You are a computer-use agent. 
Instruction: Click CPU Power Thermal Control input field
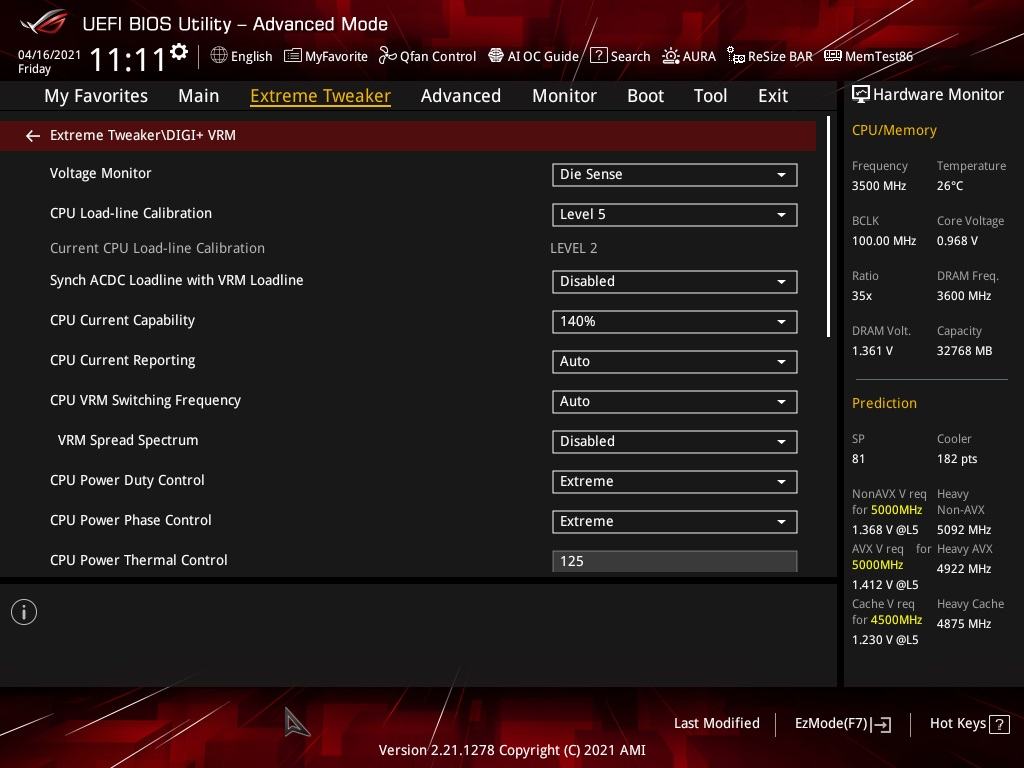[x=675, y=561]
